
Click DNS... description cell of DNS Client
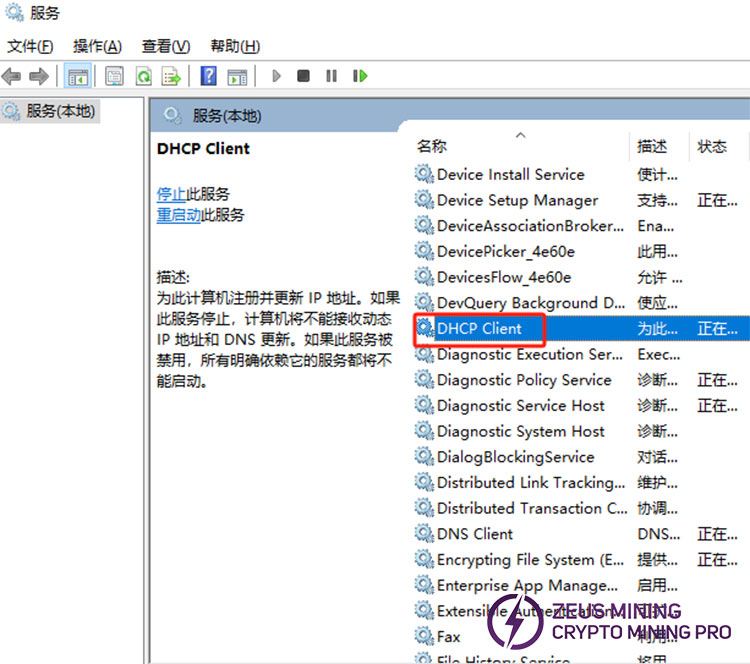click(x=658, y=534)
